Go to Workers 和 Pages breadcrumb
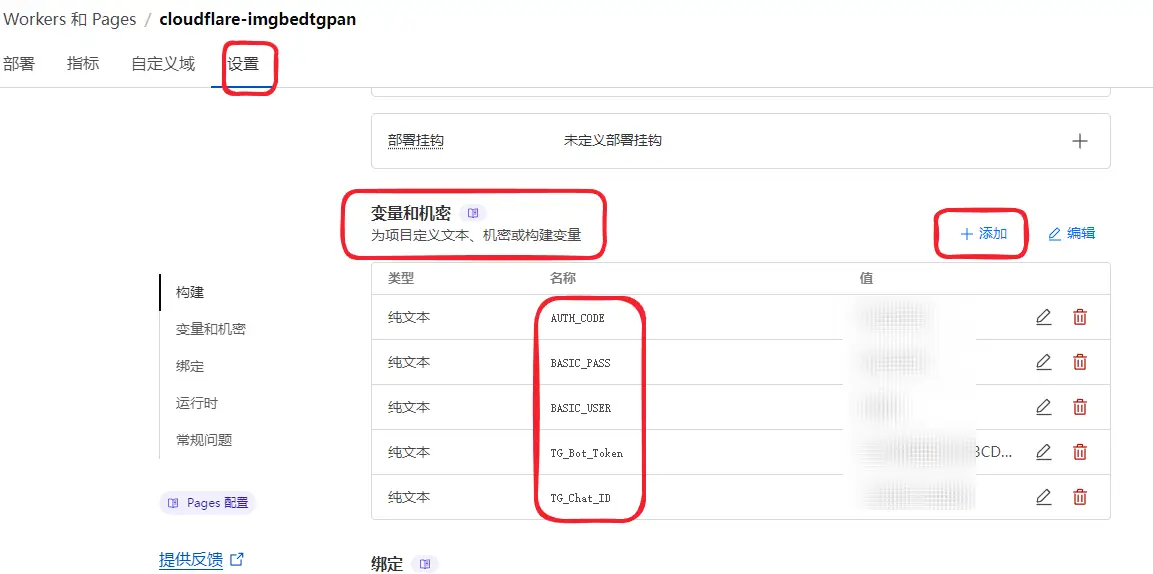Screen dimensions: 1153x574 [x=69, y=20]
